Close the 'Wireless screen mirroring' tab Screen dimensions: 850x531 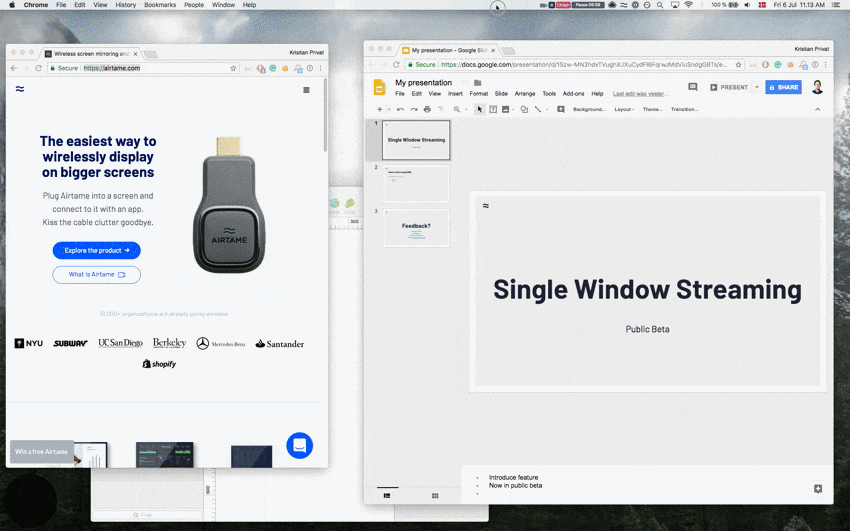(x=136, y=54)
